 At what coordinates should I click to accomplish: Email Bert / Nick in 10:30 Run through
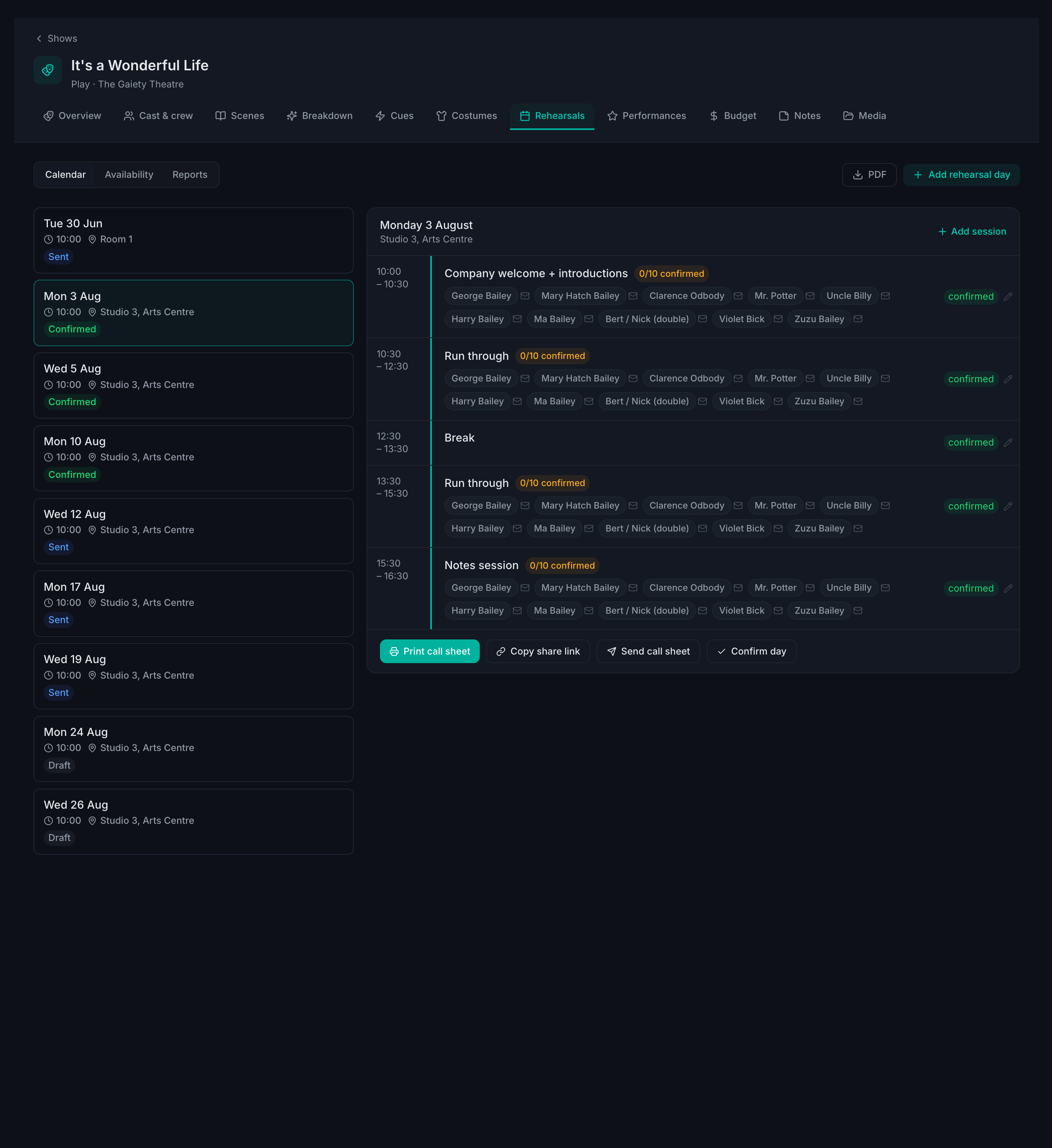coord(702,401)
